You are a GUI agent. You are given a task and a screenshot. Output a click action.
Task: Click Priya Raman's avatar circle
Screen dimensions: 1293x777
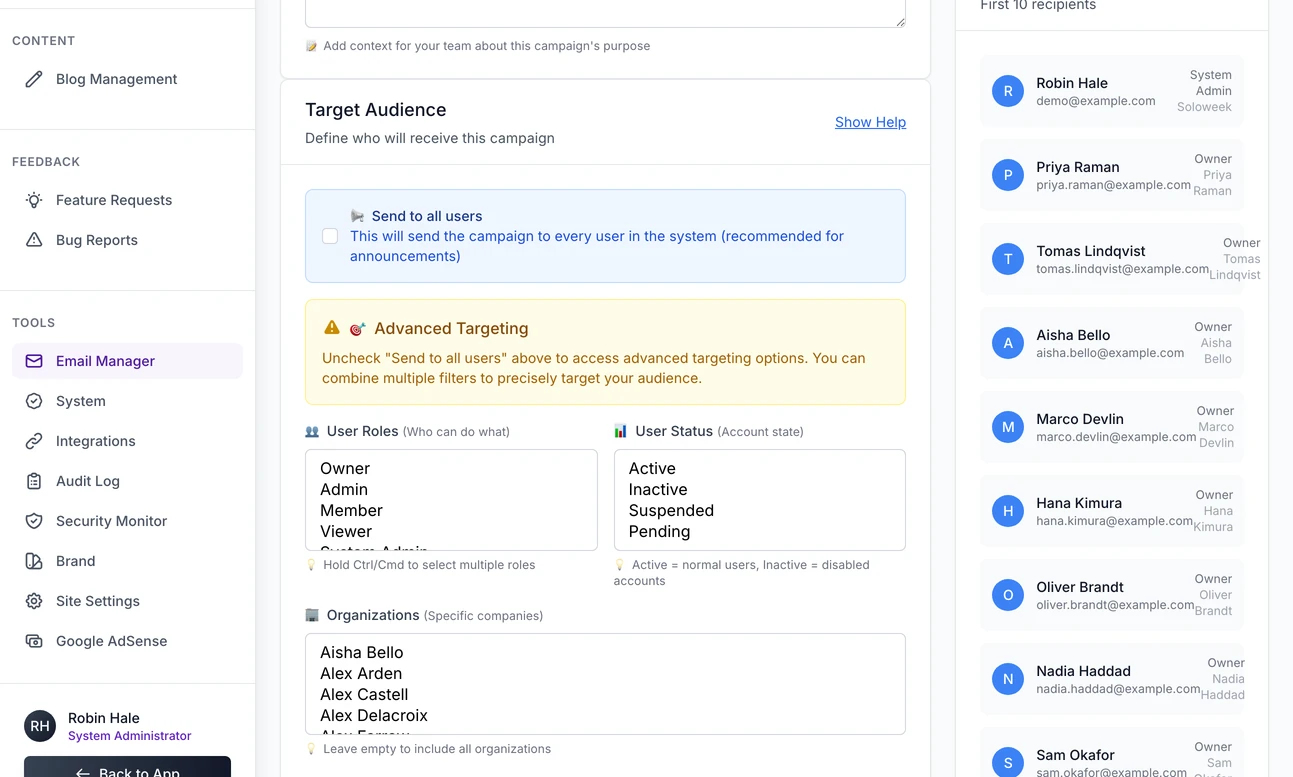[x=1008, y=175]
